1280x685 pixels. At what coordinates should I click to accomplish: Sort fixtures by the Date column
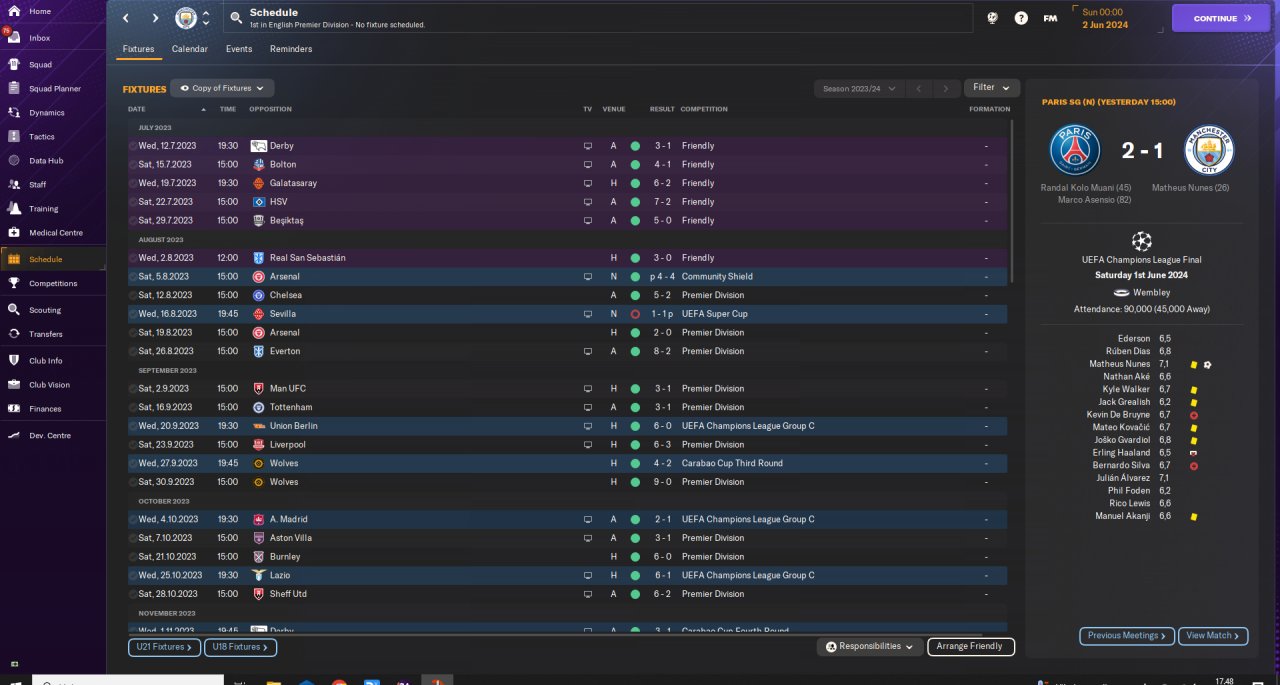[x=137, y=109]
